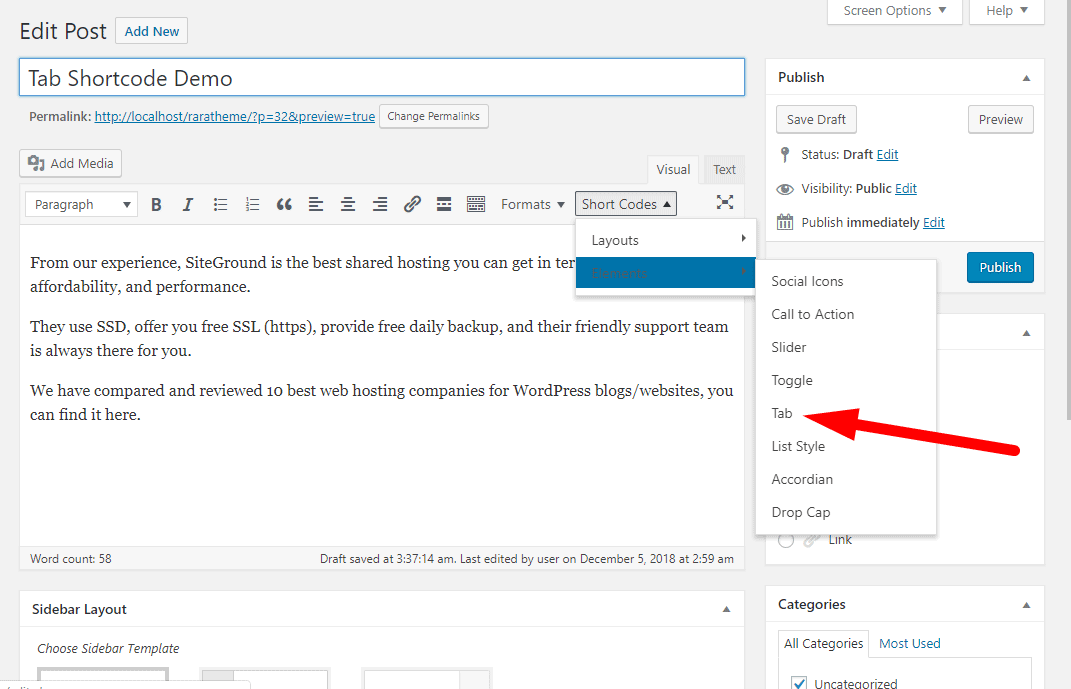The height and width of the screenshot is (689, 1071).
Task: Select the first sidebar template thumbnail
Action: (x=102, y=678)
